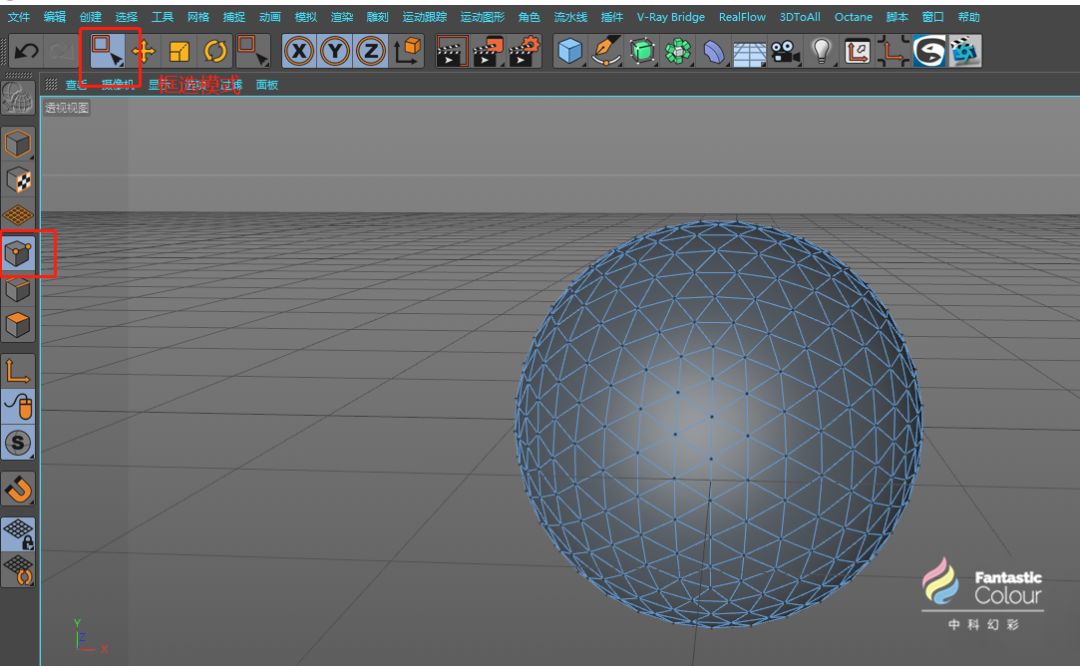Open the Render Settings clapperboard with gear
This screenshot has width=1080, height=666.
524,51
